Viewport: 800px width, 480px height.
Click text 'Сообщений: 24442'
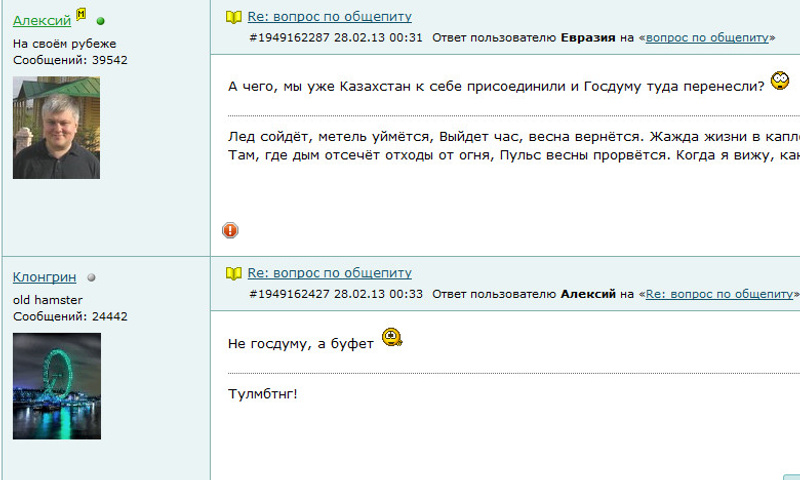click(70, 317)
